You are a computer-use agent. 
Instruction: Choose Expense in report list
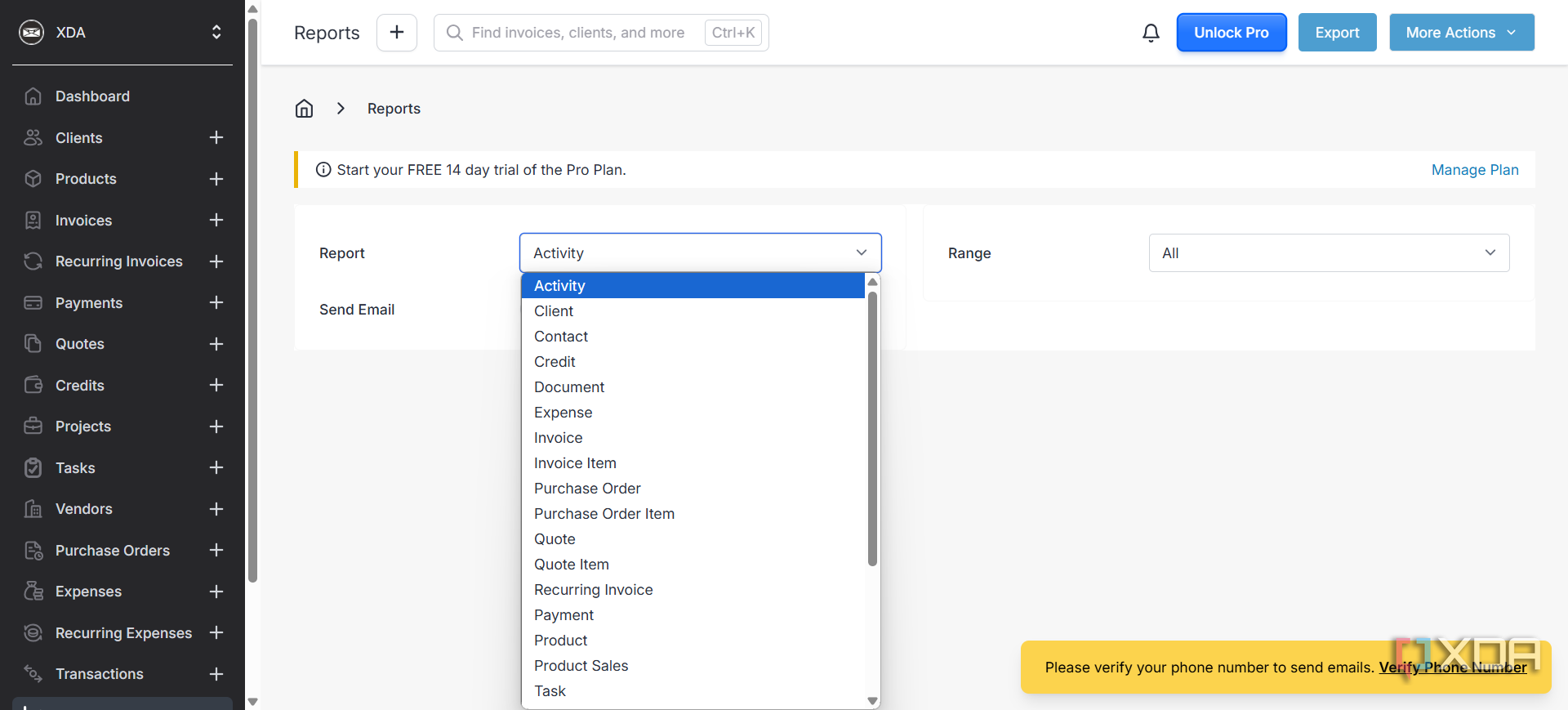693,413
